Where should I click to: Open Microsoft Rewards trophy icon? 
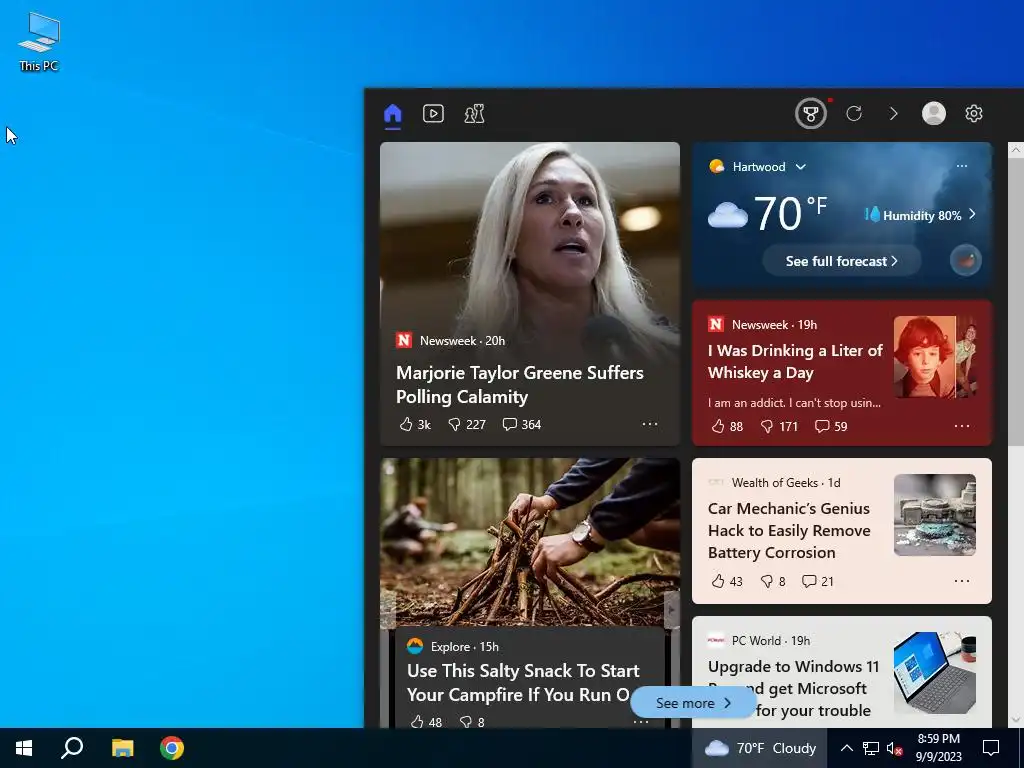coord(811,114)
